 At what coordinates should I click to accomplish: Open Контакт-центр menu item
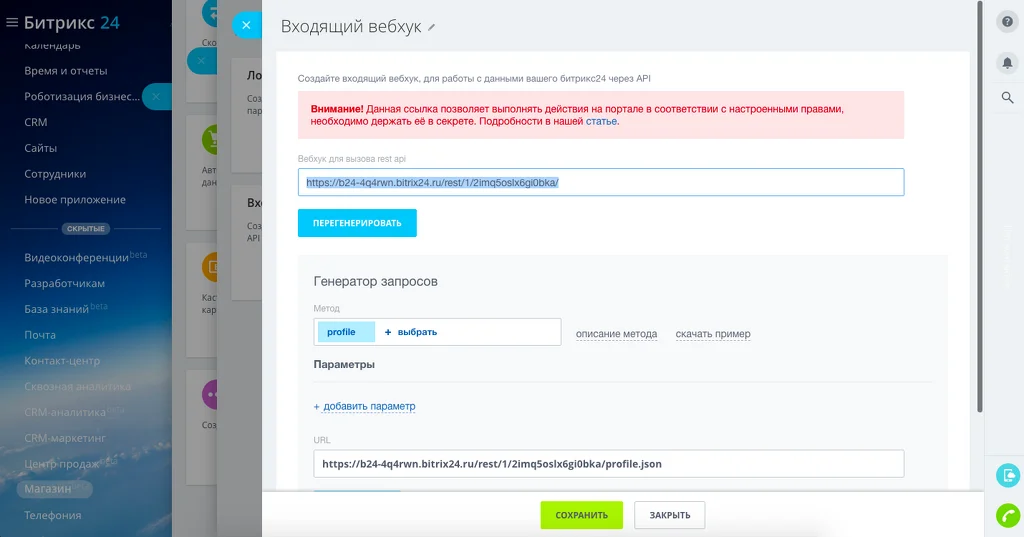point(62,361)
